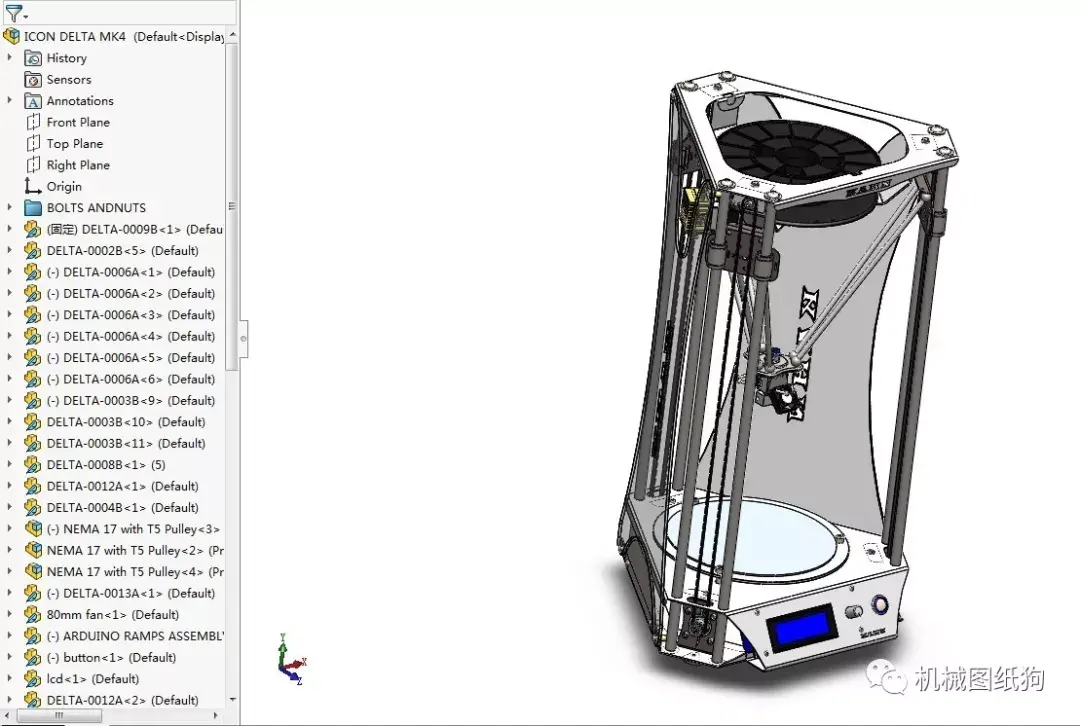Viewport: 1080px width, 726px height.
Task: Select DELTA-0006A<5> in the tree
Action: (x=131, y=357)
